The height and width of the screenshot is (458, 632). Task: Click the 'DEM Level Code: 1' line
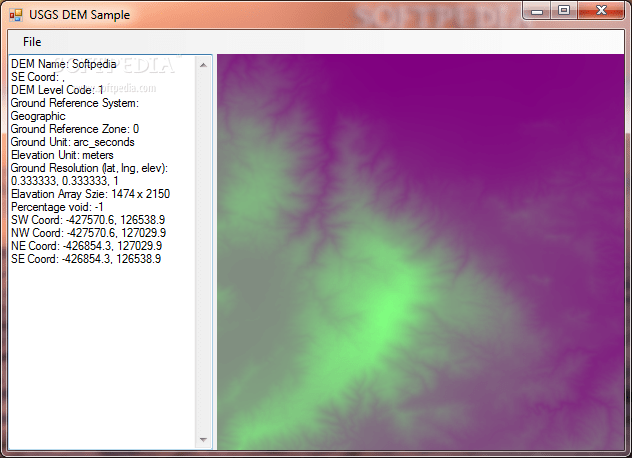click(57, 90)
